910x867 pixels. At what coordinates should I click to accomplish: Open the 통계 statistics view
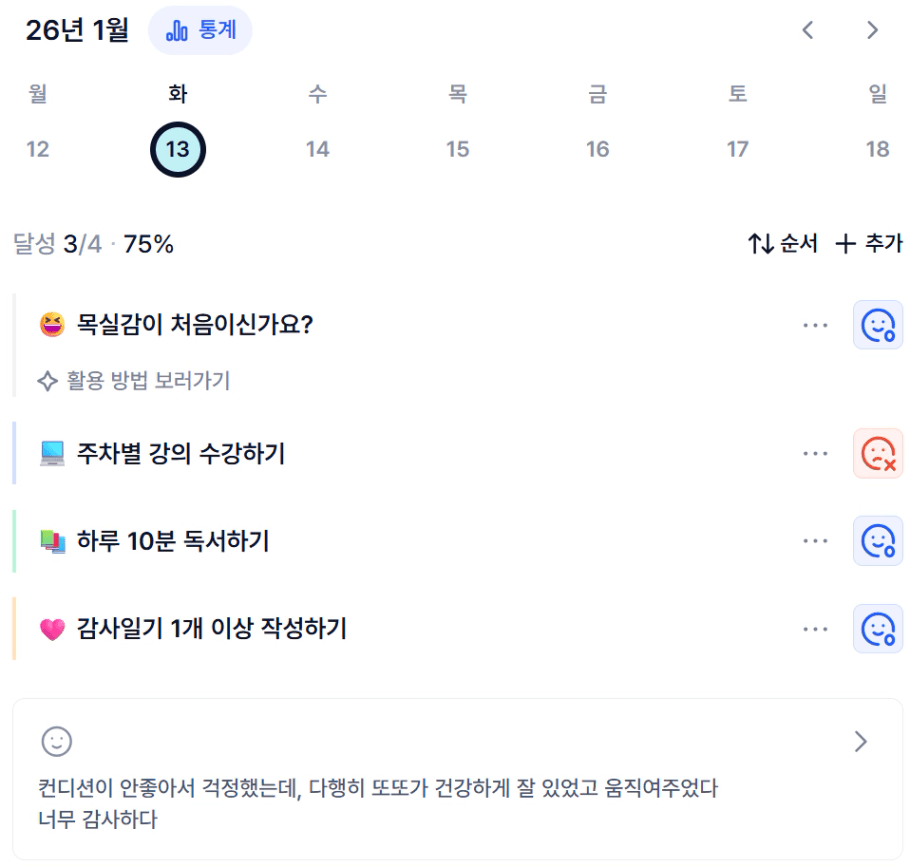[x=200, y=30]
